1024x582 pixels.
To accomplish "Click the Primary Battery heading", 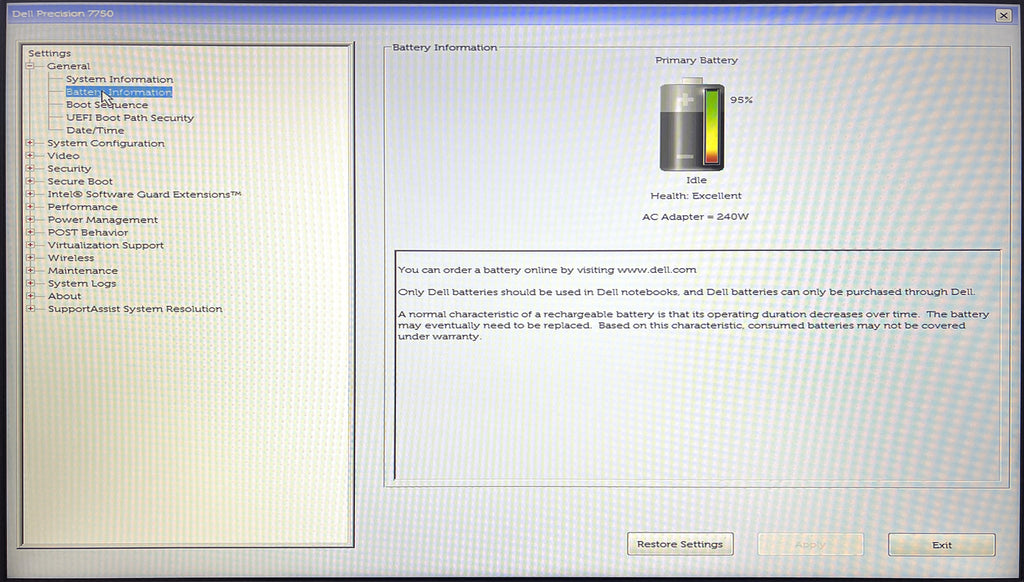I will pyautogui.click(x=696, y=60).
